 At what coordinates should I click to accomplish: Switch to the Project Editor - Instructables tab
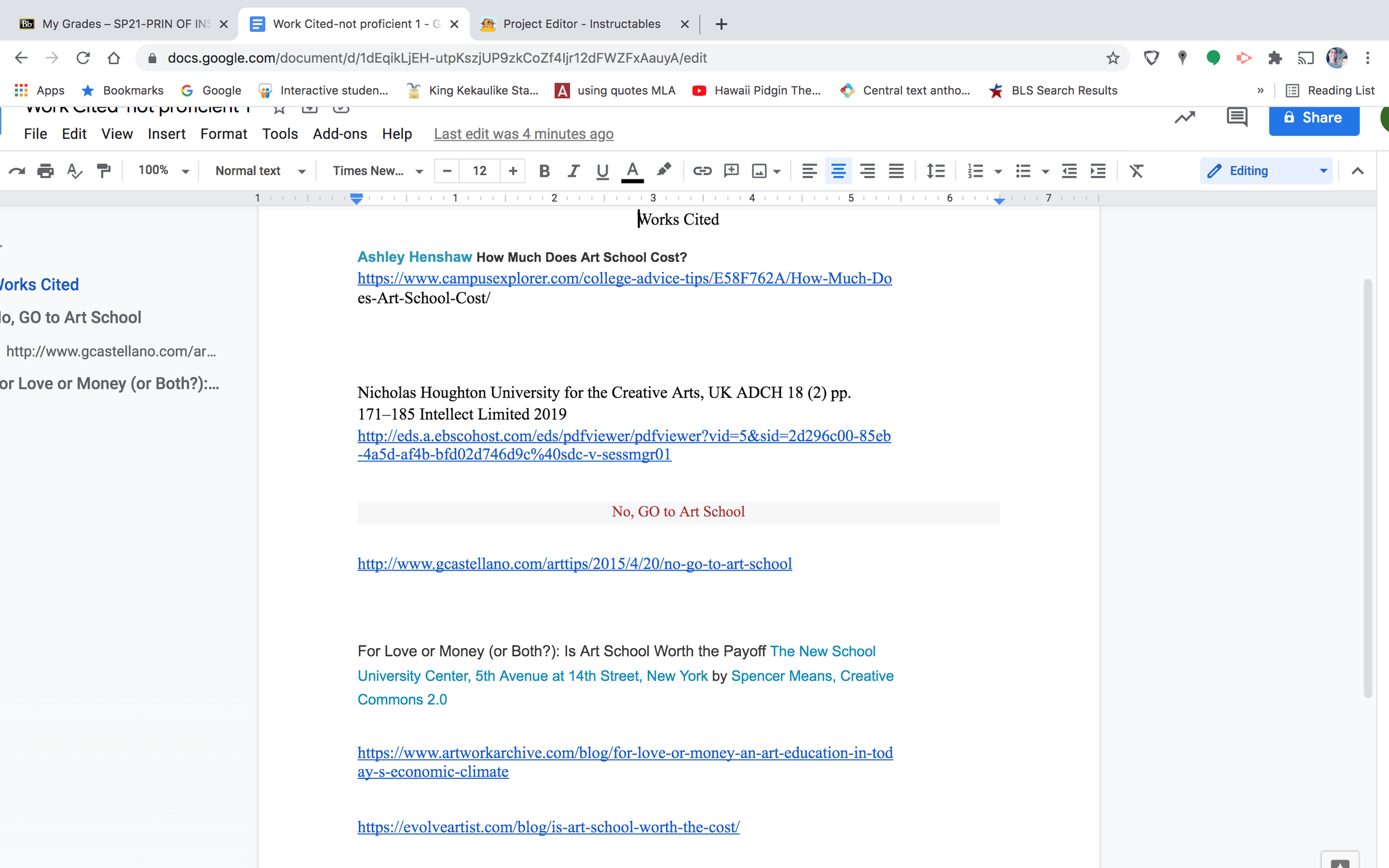(x=579, y=24)
